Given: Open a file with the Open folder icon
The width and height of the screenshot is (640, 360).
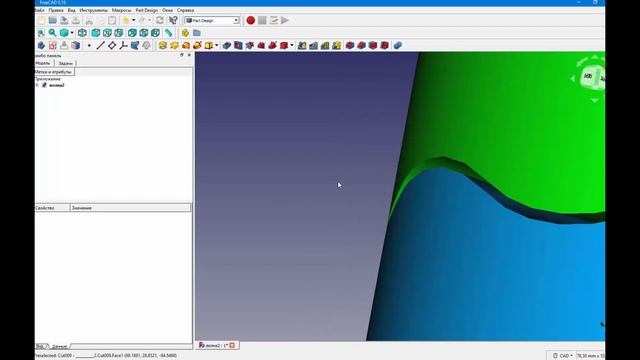Looking at the screenshot, I should click(53, 20).
